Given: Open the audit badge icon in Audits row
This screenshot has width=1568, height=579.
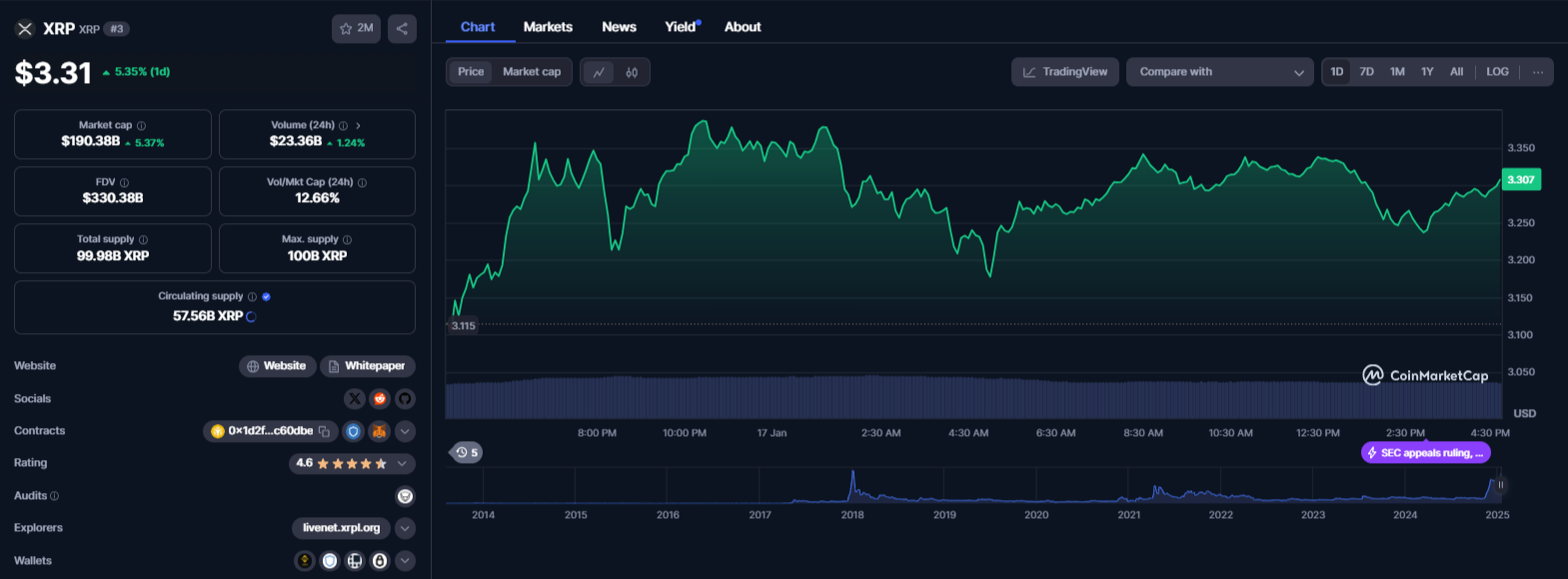Looking at the screenshot, I should 405,496.
